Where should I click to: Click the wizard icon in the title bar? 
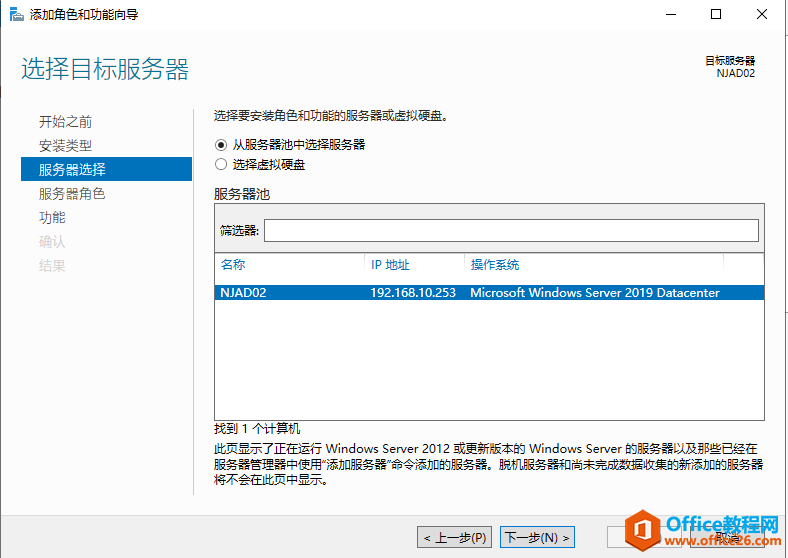[x=15, y=14]
